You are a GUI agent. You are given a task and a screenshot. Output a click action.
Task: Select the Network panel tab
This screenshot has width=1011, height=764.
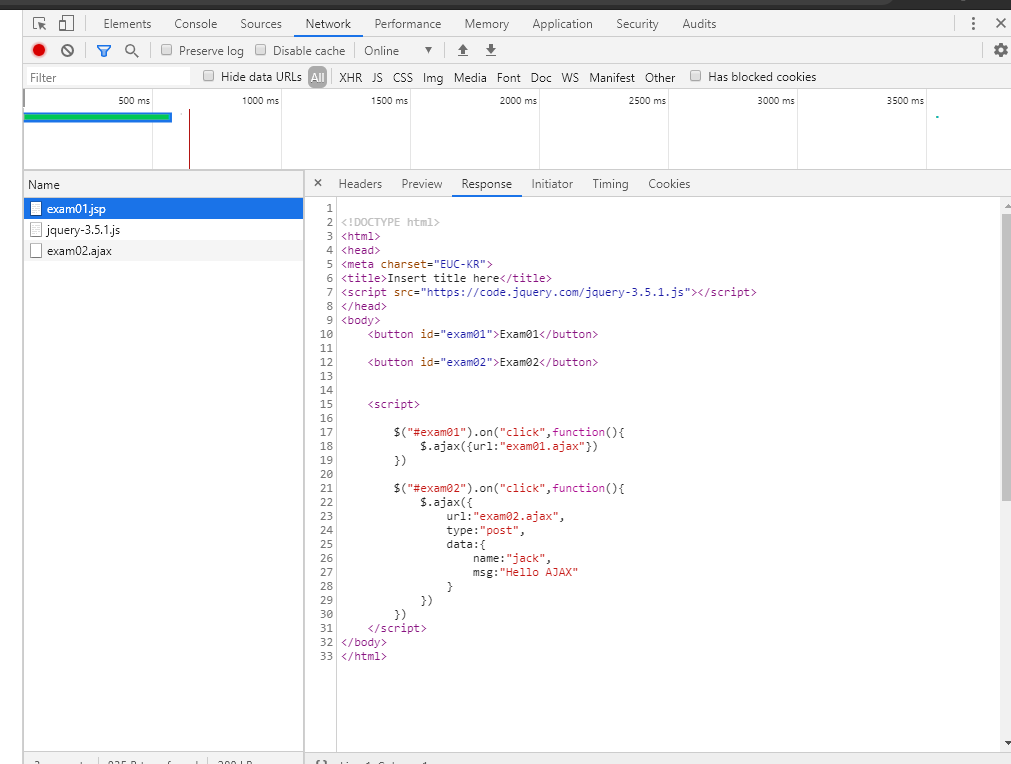click(328, 24)
